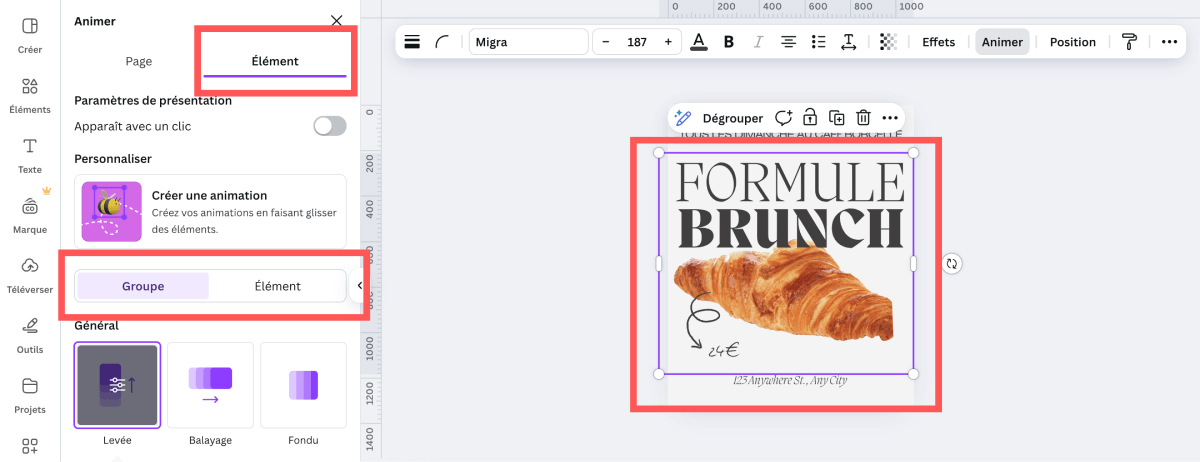Screen dimensions: 1200x462
Task: Switch to the Page animation tab
Action: point(139,62)
